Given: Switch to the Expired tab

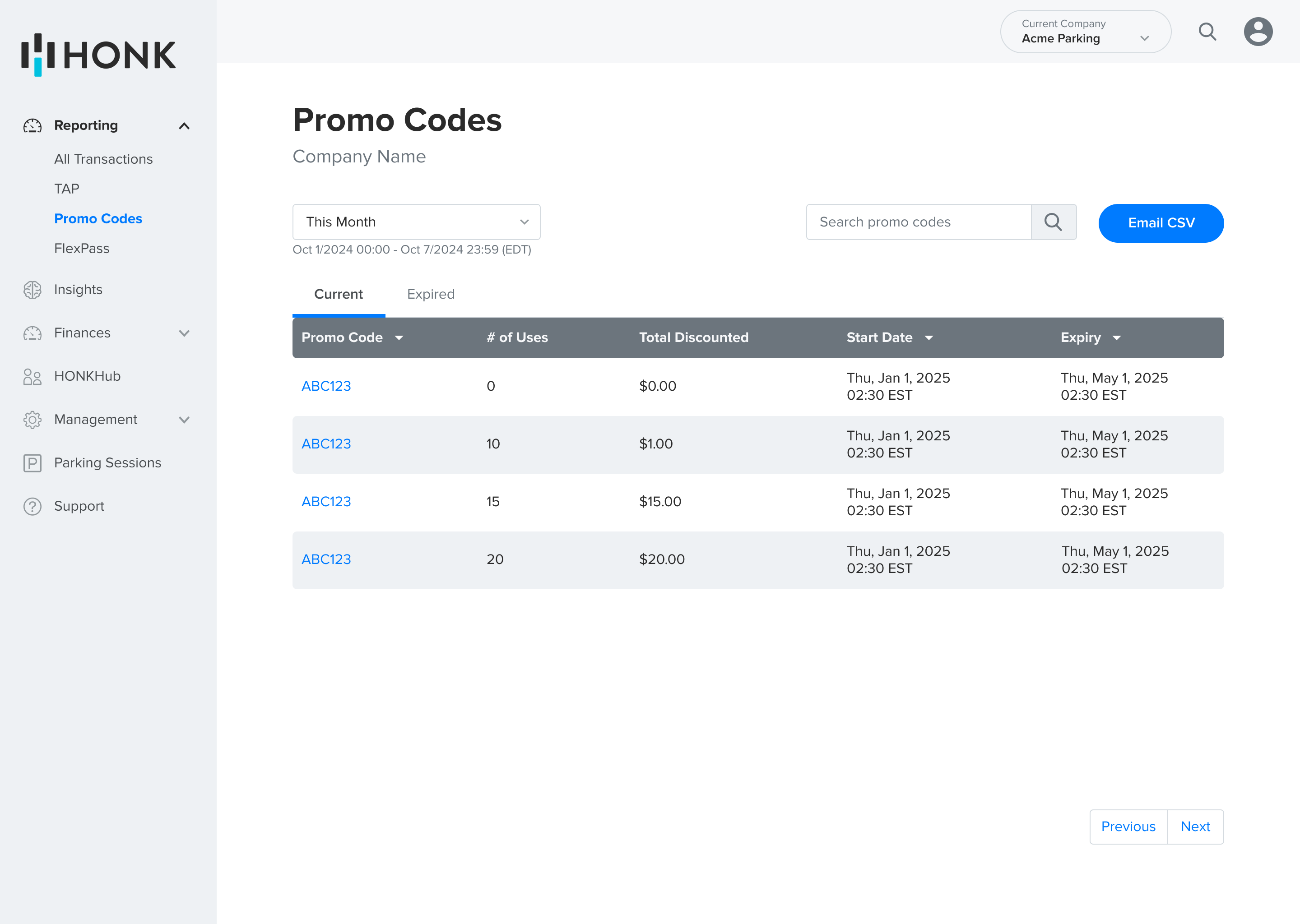Looking at the screenshot, I should pos(430,294).
